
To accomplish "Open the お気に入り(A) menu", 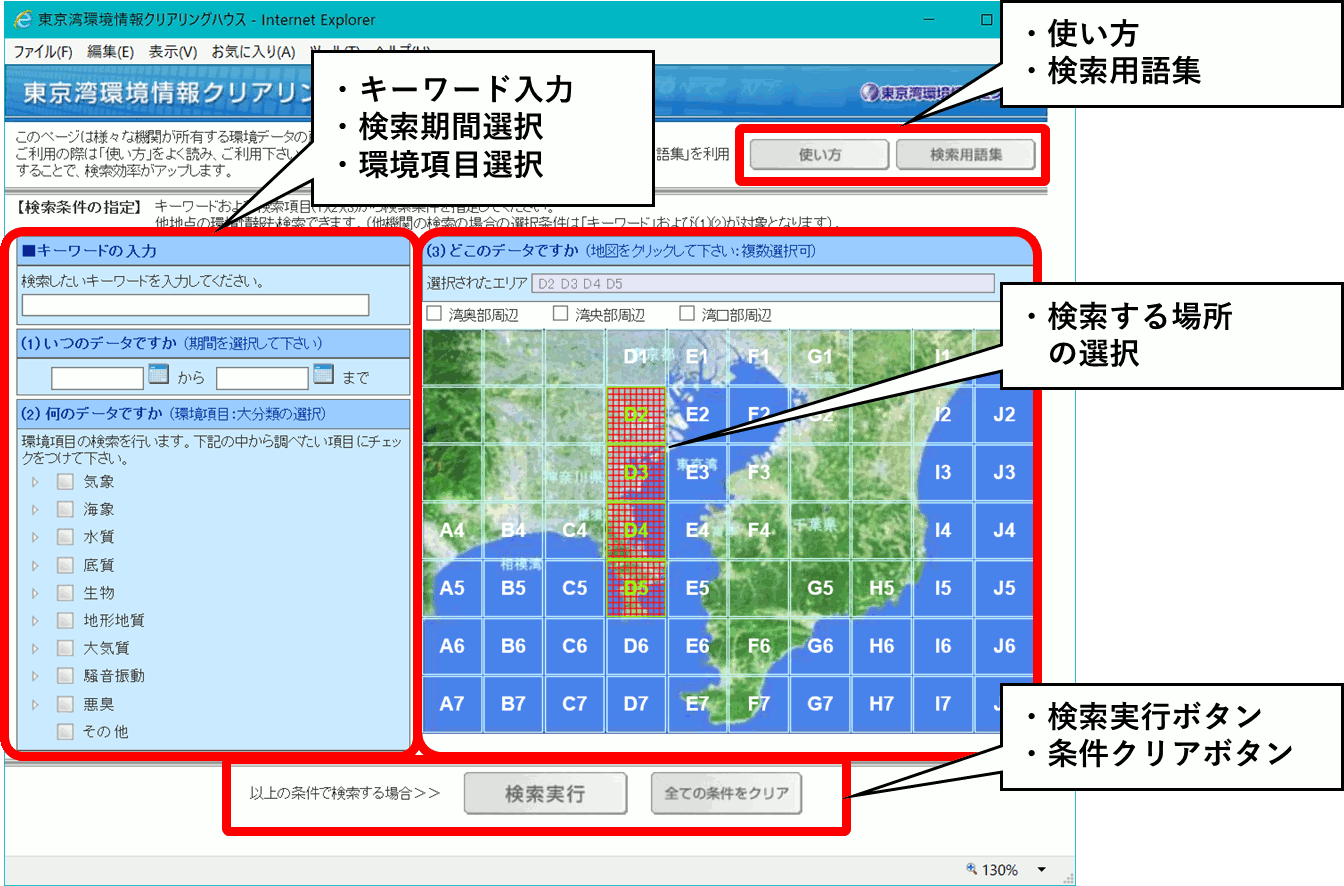I will [x=252, y=52].
